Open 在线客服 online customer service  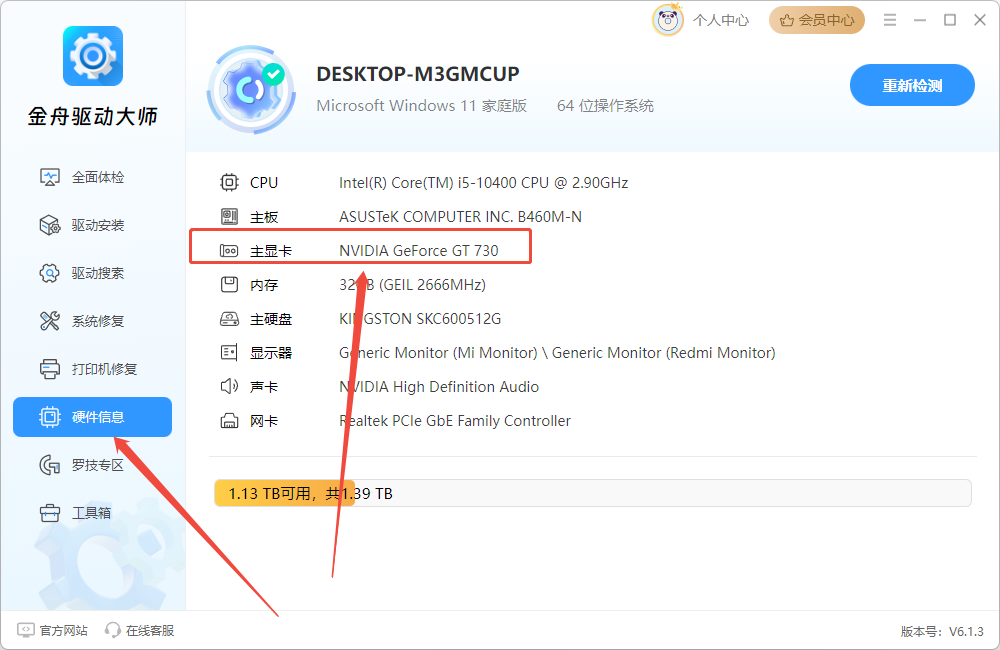click(x=140, y=630)
